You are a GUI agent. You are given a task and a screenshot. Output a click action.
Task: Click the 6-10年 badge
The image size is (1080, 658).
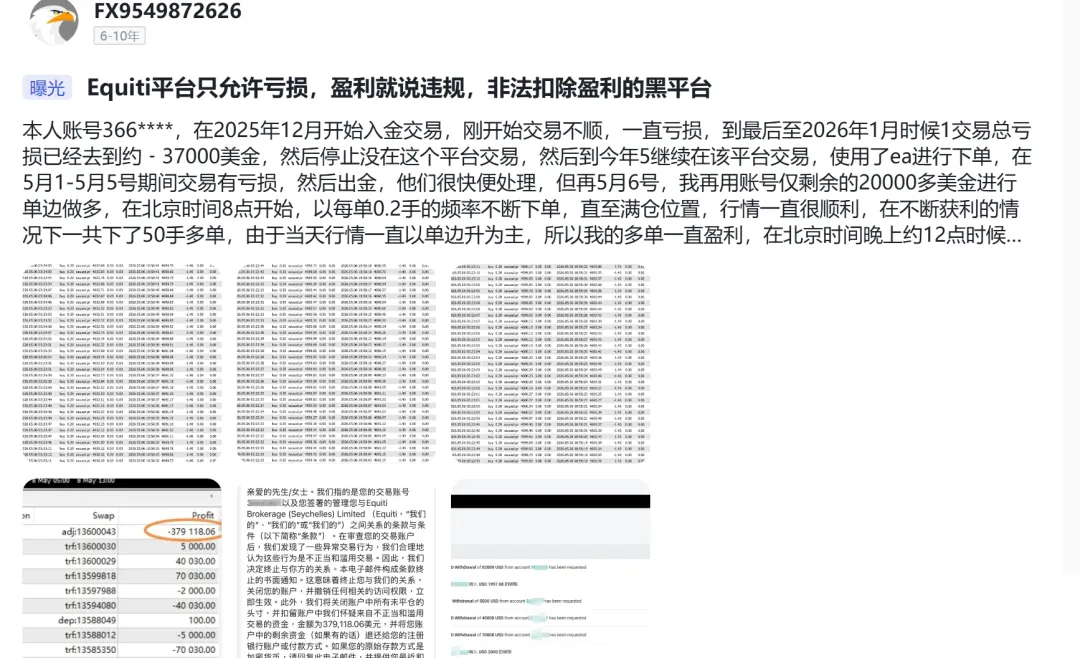pyautogui.click(x=119, y=36)
